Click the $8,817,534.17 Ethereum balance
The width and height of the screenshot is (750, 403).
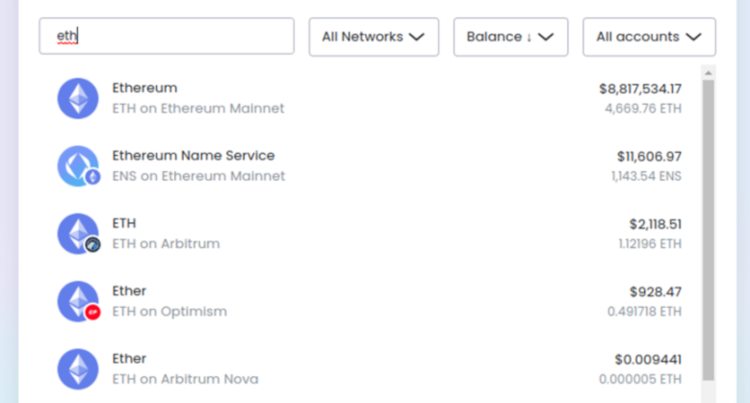point(640,88)
